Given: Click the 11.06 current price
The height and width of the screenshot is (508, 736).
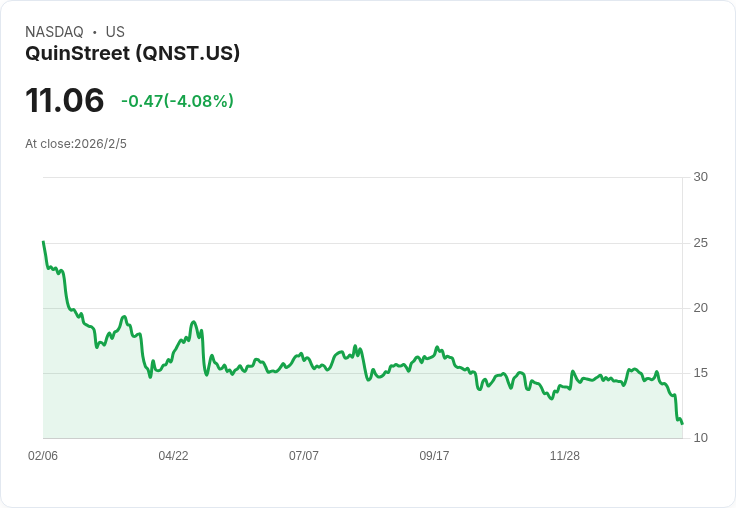Looking at the screenshot, I should click(65, 100).
